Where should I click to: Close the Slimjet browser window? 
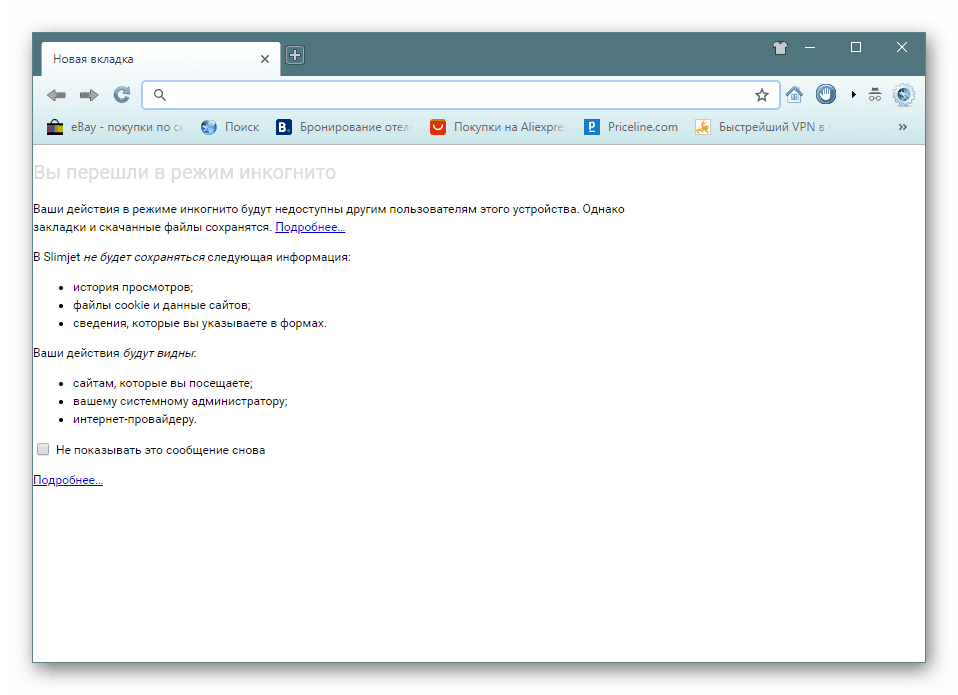click(902, 48)
